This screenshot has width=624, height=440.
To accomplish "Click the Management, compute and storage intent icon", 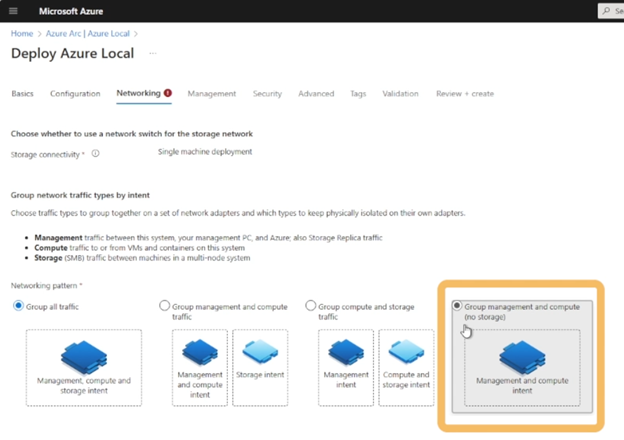I will coord(84,357).
